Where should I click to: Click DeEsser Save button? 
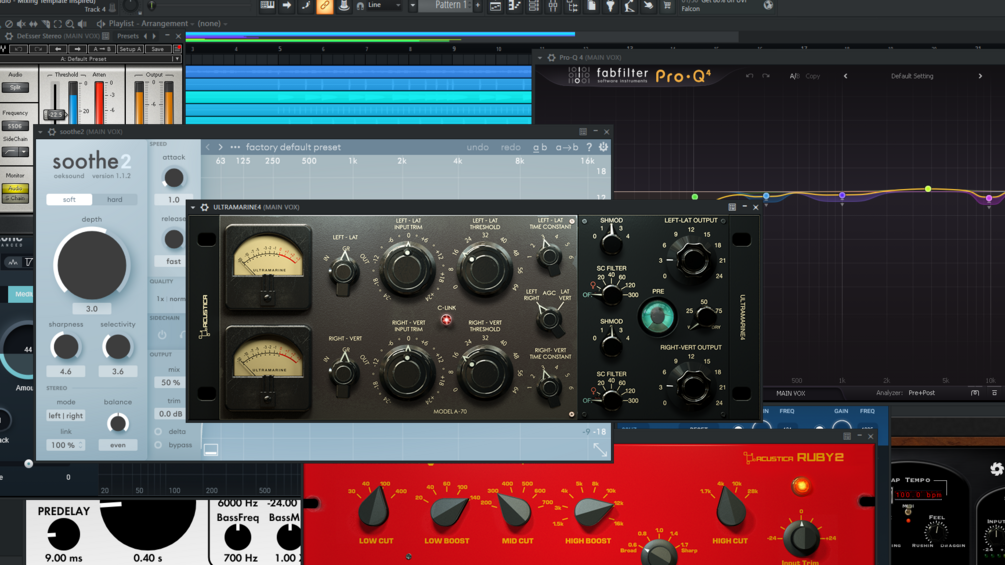158,49
